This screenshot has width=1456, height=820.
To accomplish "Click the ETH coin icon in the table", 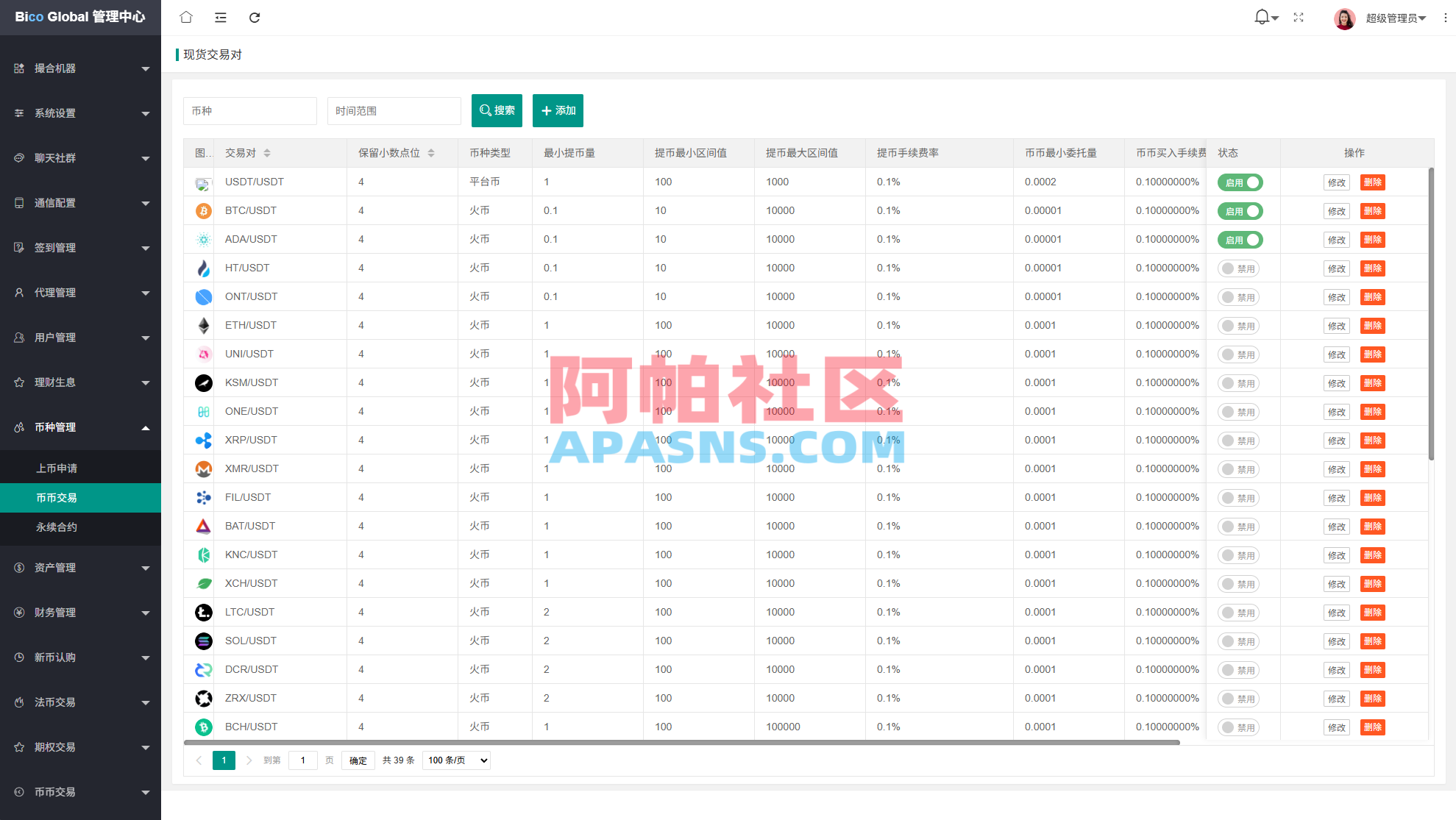I will 202,325.
